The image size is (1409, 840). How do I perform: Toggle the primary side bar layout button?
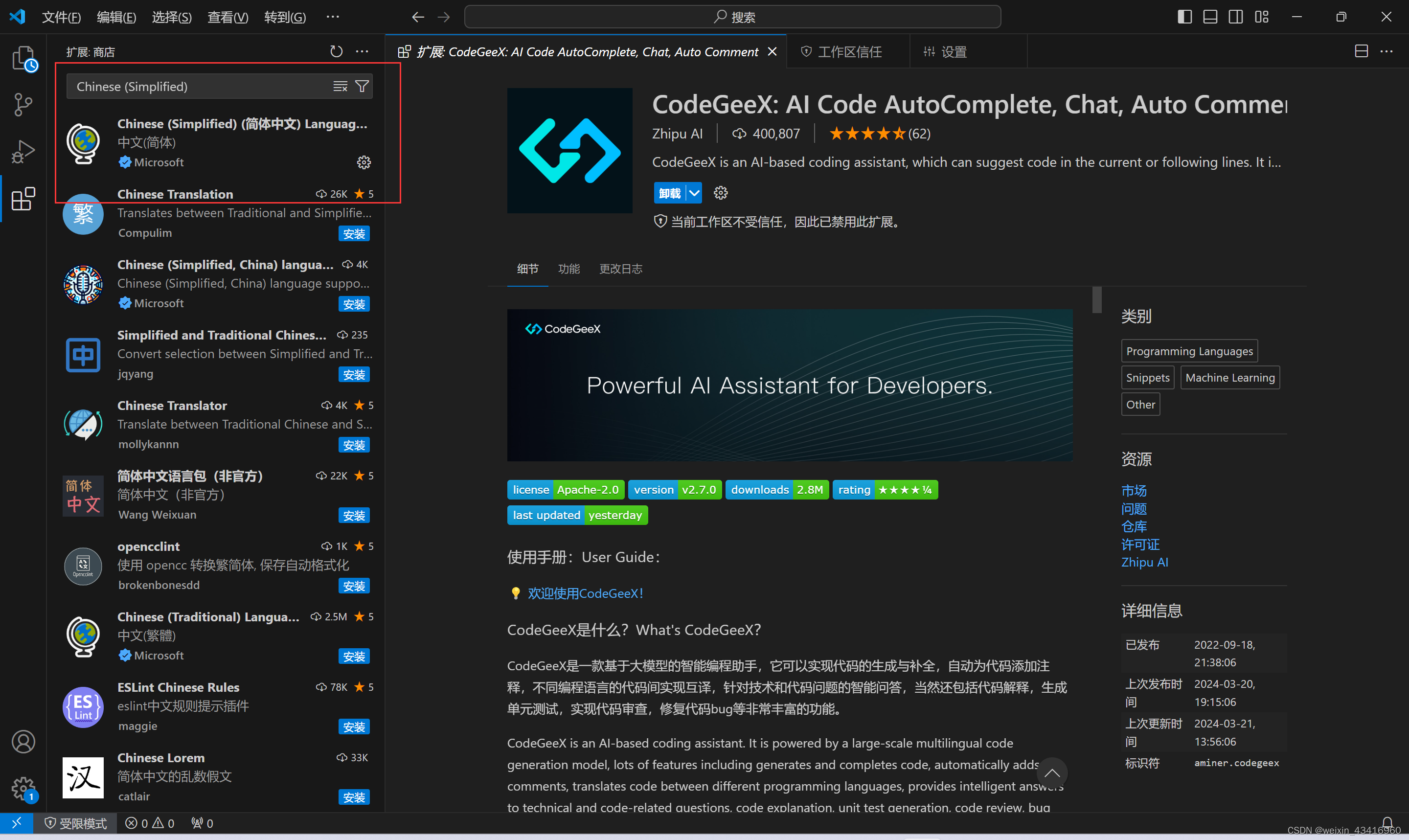[x=1184, y=17]
